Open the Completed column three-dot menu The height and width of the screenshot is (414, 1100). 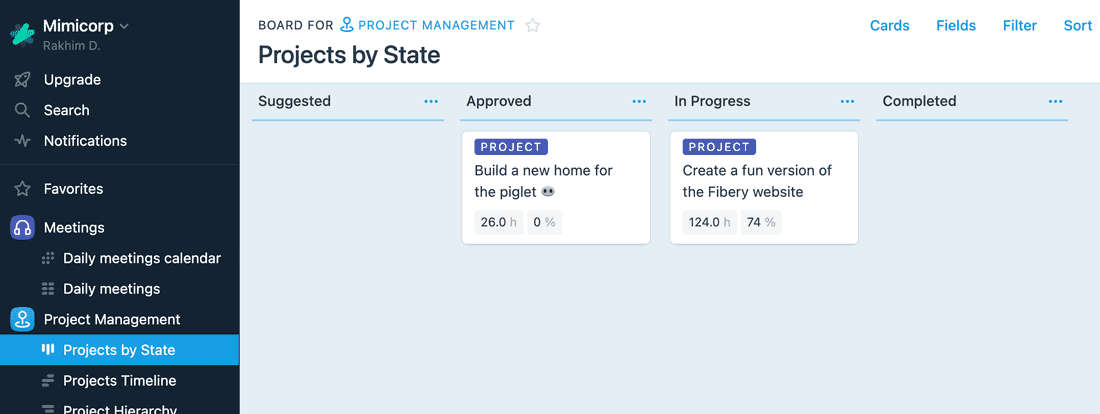pos(1055,102)
